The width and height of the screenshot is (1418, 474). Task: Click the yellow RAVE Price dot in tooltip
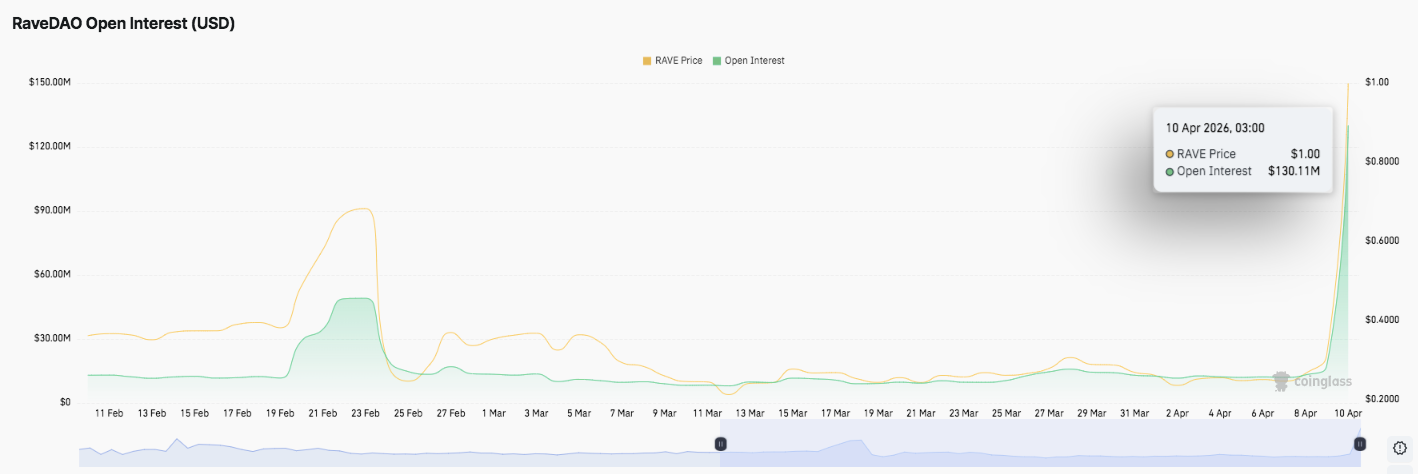pyautogui.click(x=1170, y=154)
